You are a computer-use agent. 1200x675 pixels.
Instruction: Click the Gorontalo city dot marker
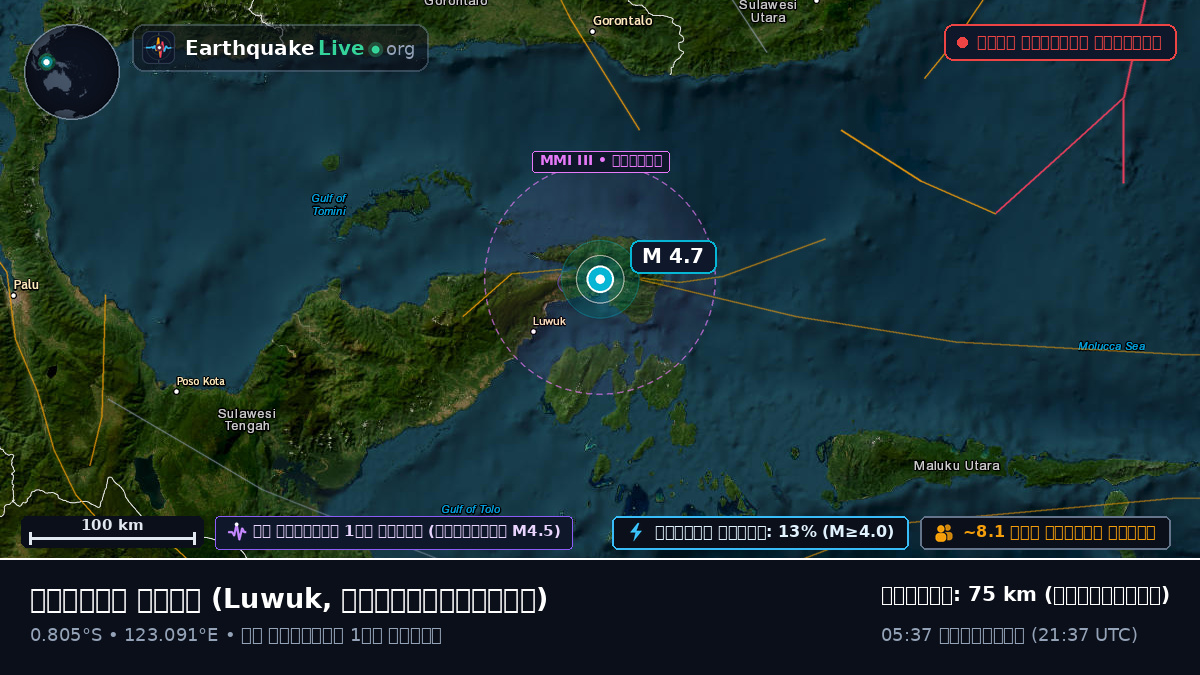(592, 31)
